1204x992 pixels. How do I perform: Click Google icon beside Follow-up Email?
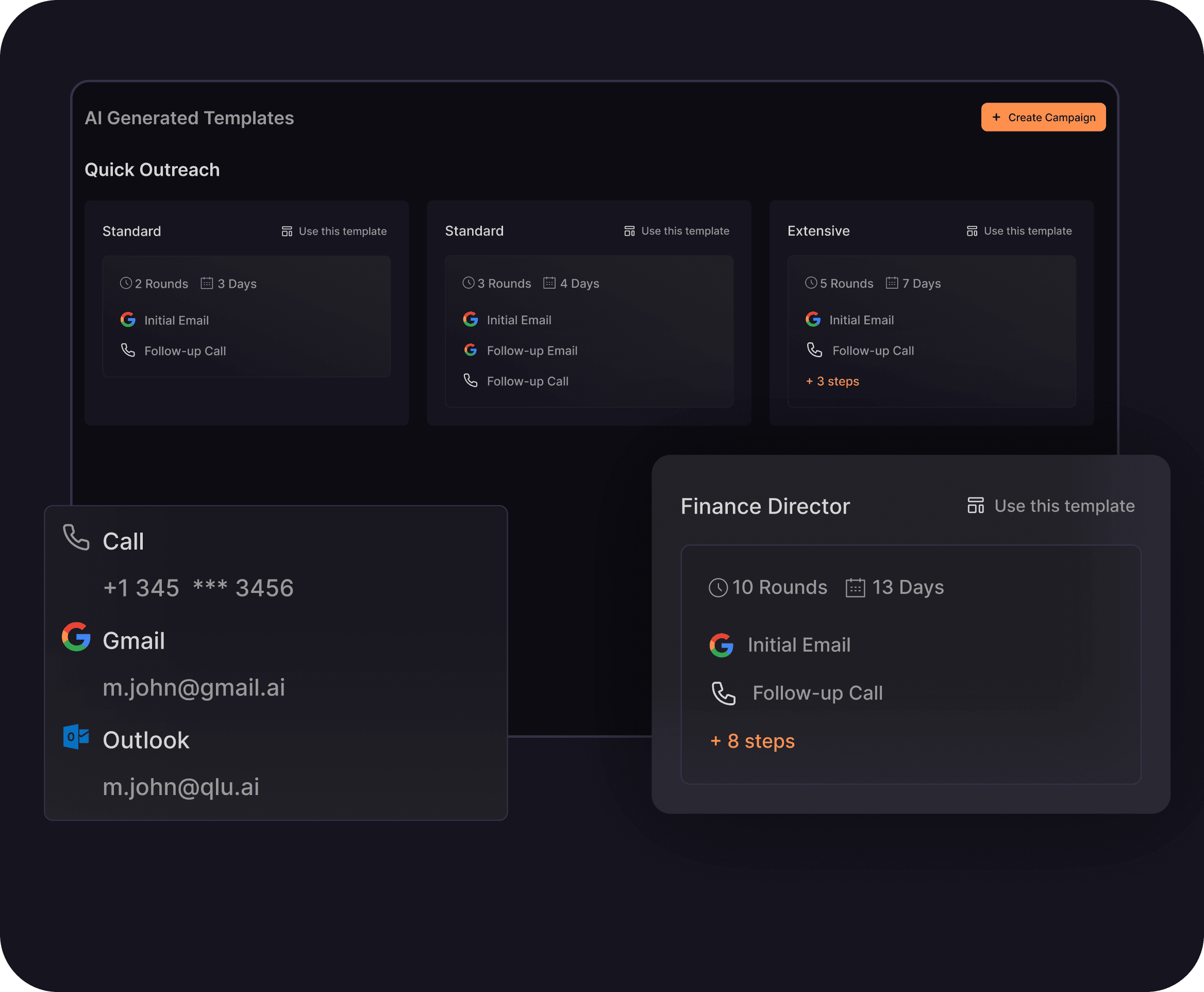point(471,350)
